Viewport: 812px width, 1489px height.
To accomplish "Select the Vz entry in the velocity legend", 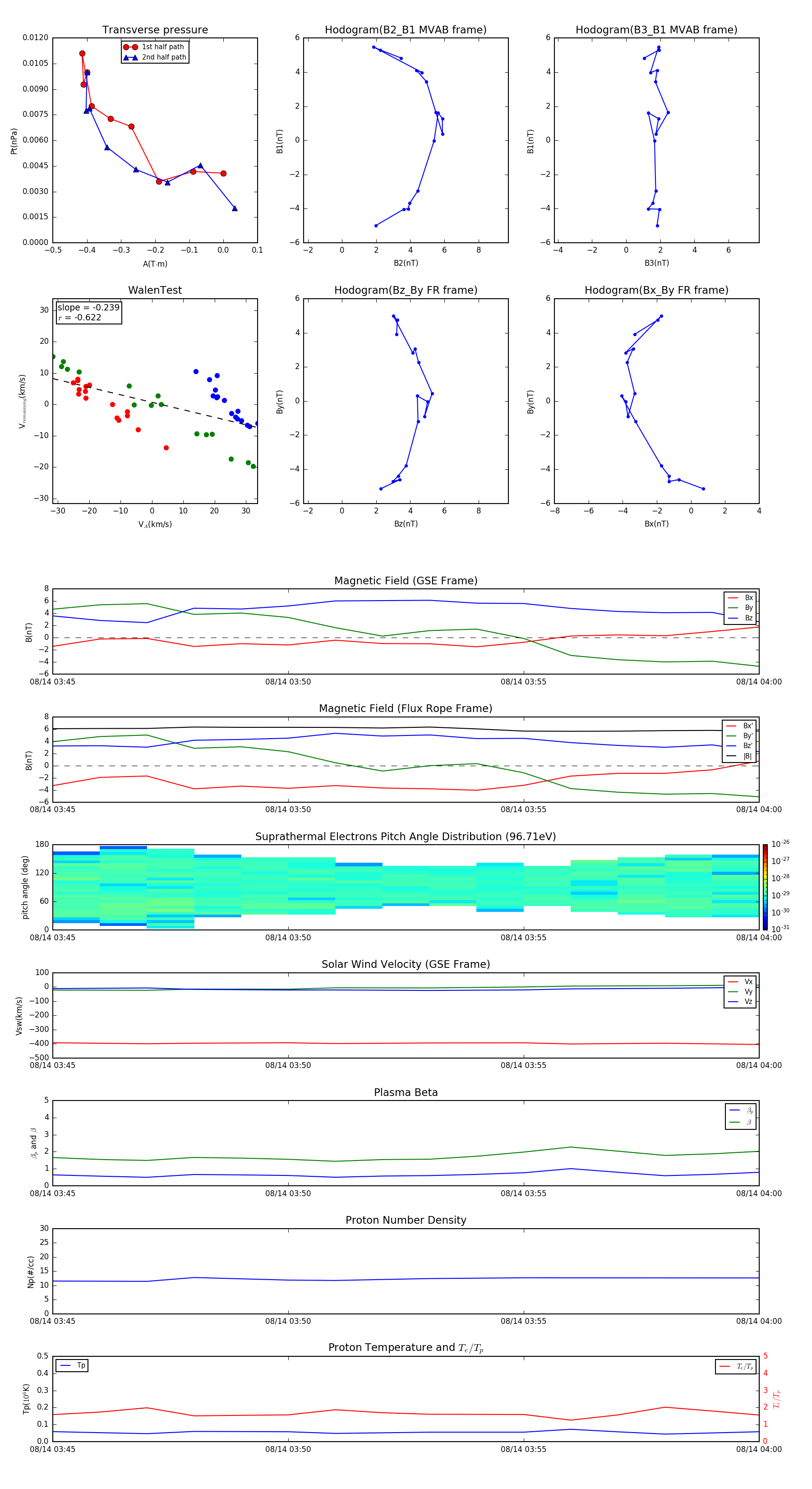I will coord(740,1002).
